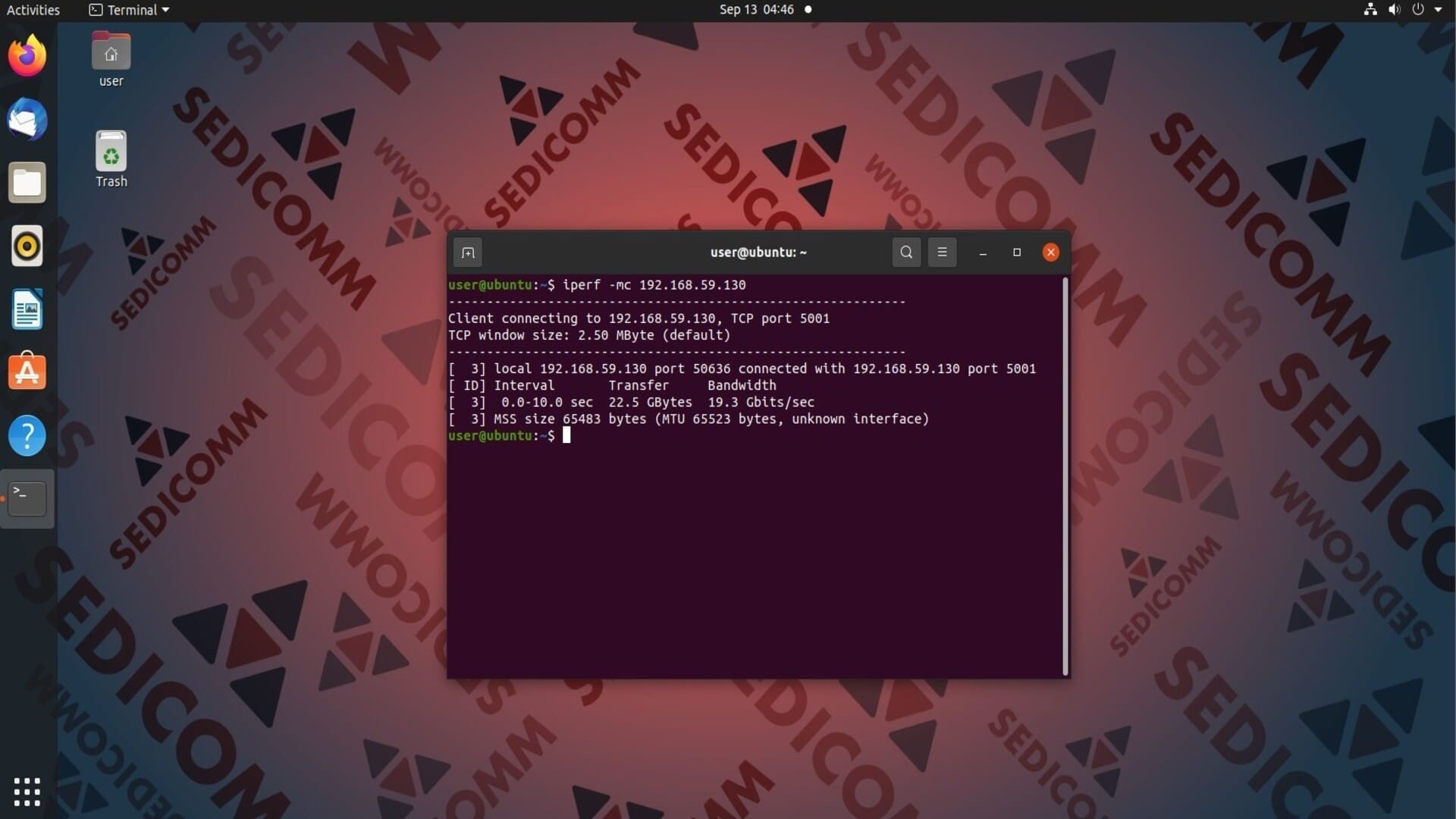Click the volume icon in top bar
The image size is (1456, 819).
[x=1394, y=10]
